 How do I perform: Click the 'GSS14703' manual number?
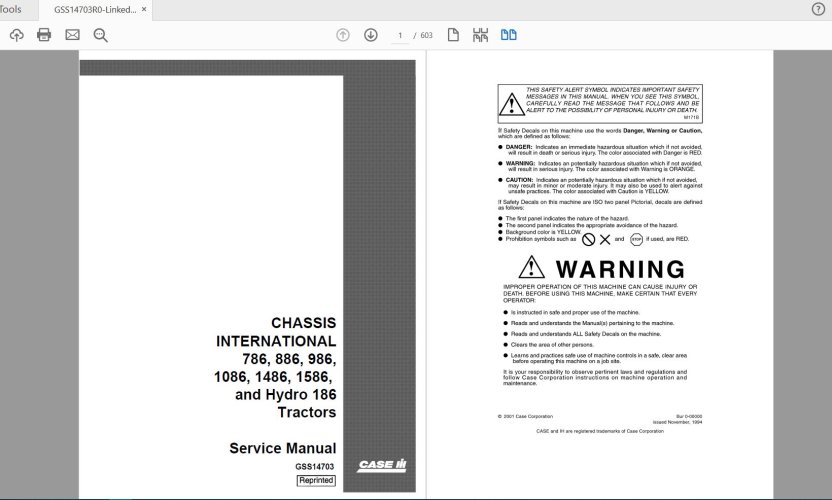pyautogui.click(x=315, y=467)
